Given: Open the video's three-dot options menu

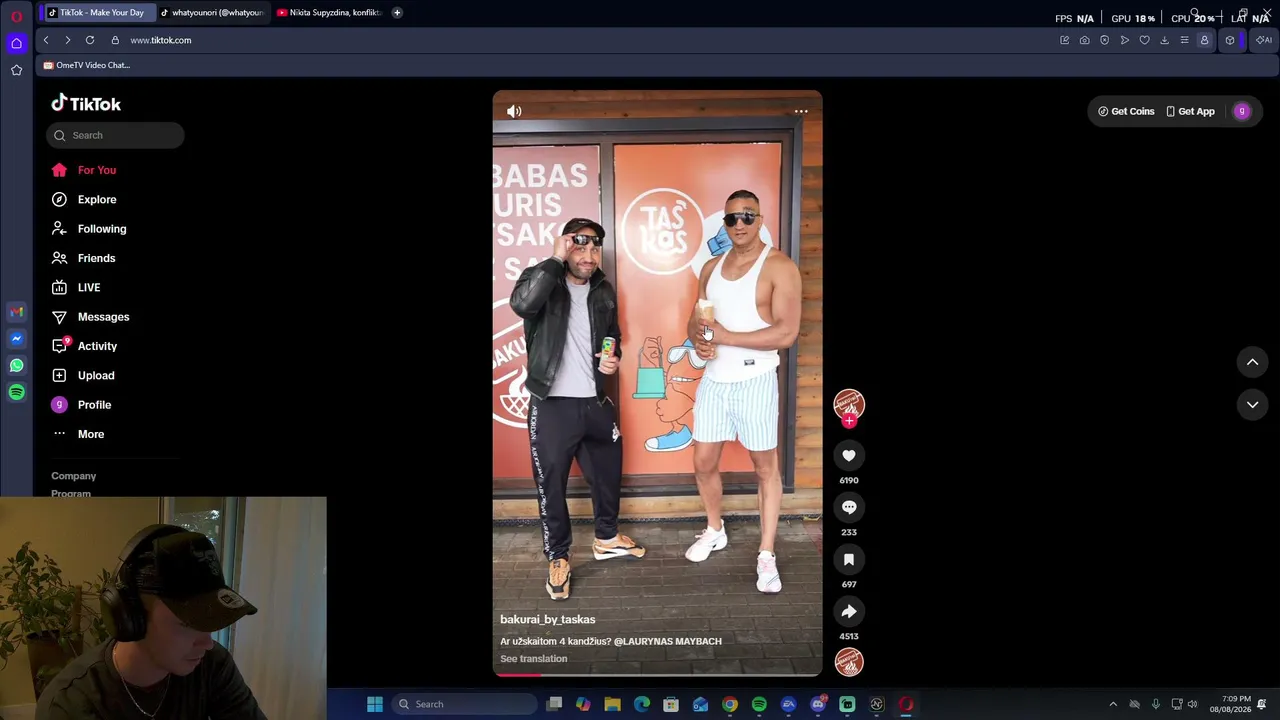Looking at the screenshot, I should click(801, 111).
